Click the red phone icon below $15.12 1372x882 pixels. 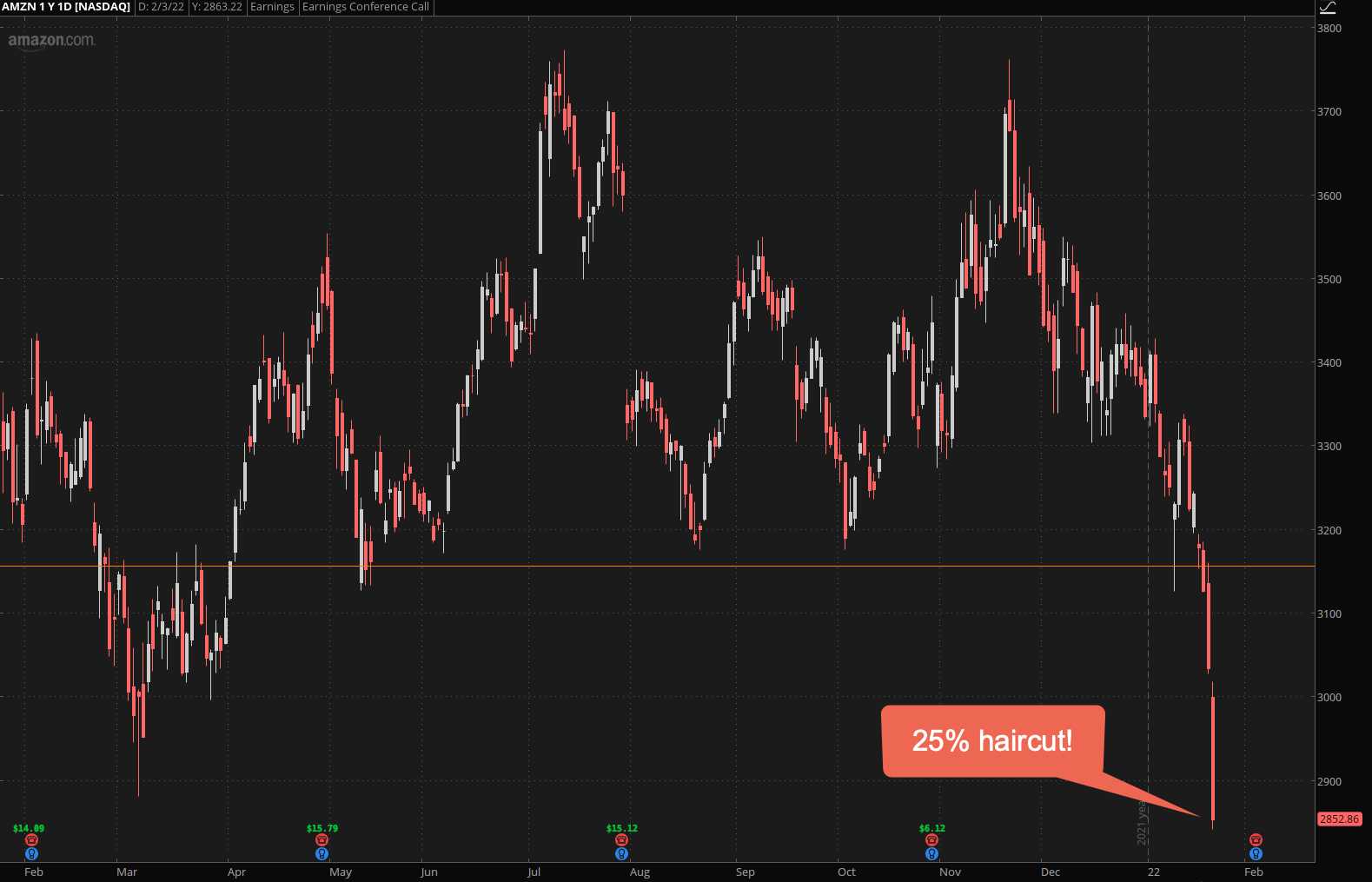pyautogui.click(x=621, y=840)
